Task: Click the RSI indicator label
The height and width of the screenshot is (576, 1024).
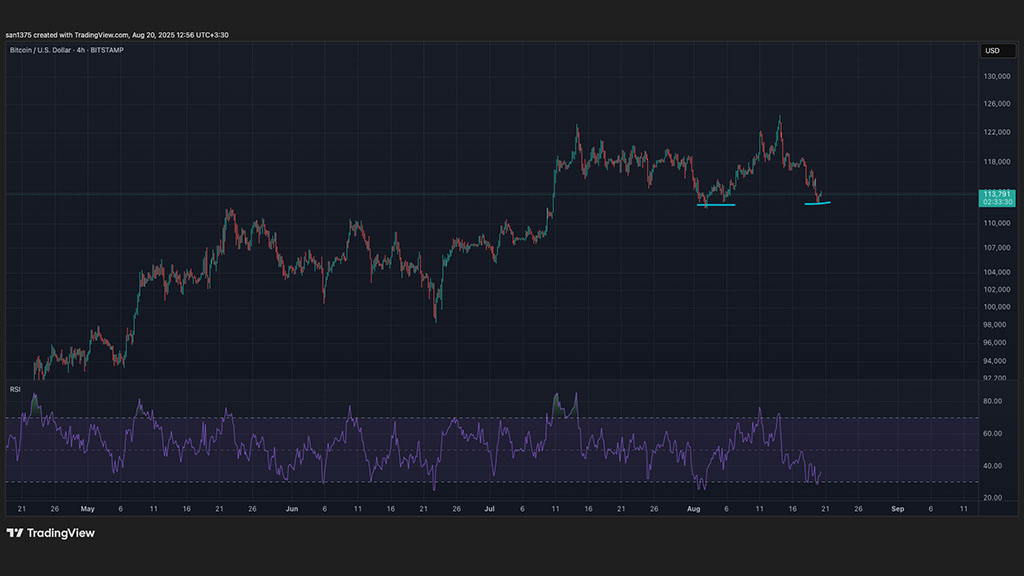Action: coord(15,389)
